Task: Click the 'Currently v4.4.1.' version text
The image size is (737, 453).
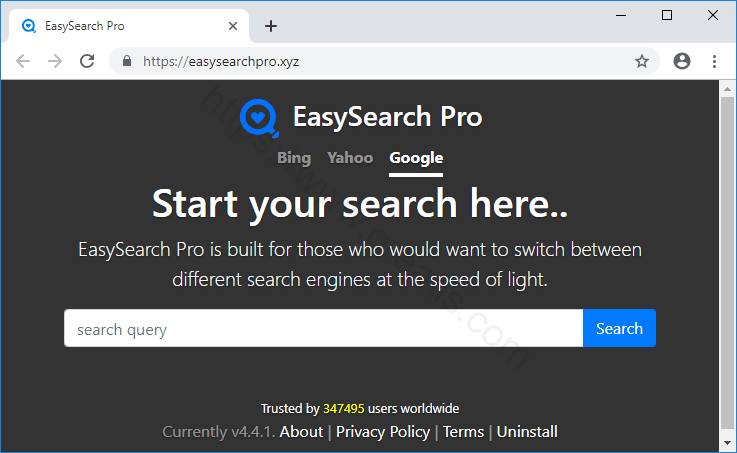Action: coord(219,431)
